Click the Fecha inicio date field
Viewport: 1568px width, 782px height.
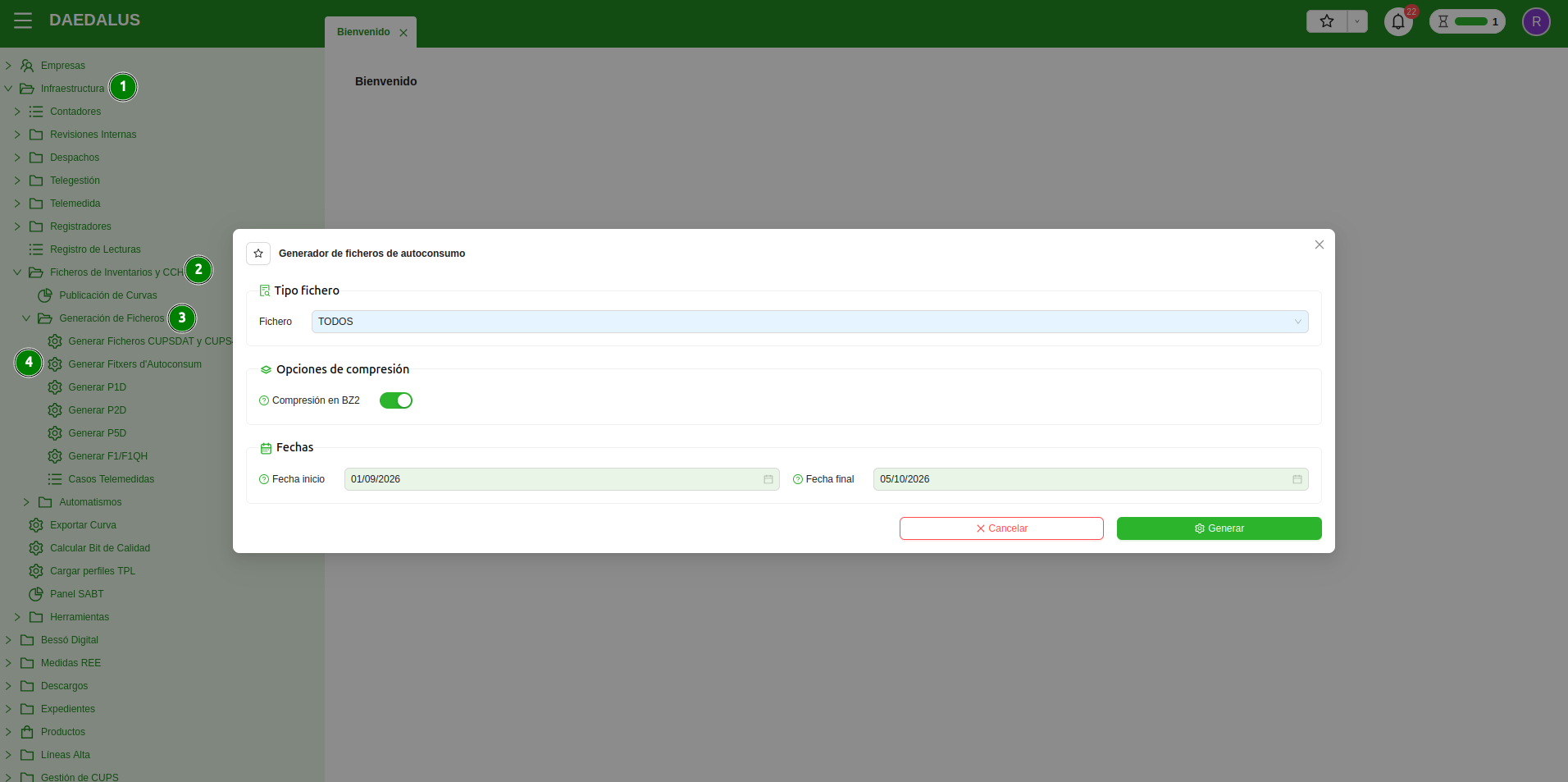[562, 479]
